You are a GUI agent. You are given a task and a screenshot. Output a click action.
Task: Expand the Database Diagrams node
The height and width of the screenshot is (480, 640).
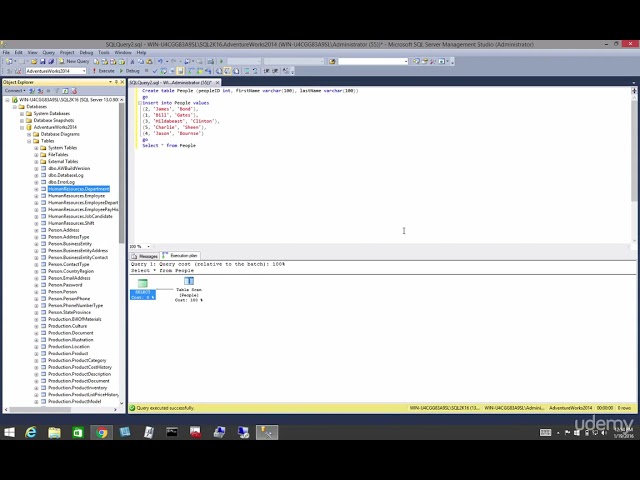coord(29,134)
